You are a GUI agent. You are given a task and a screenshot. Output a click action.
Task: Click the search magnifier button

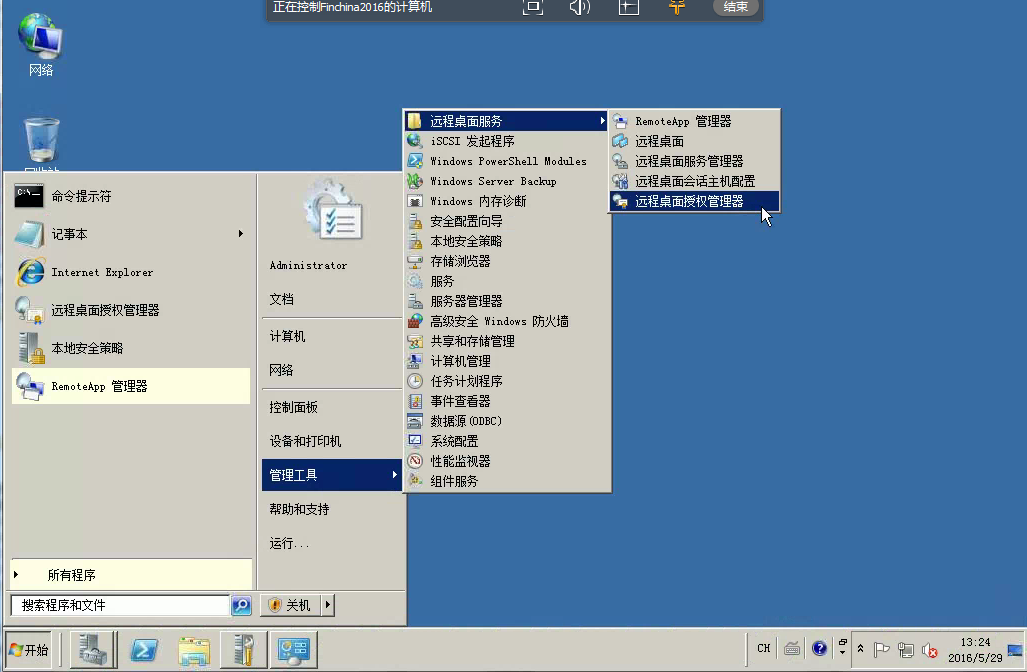[x=242, y=605]
